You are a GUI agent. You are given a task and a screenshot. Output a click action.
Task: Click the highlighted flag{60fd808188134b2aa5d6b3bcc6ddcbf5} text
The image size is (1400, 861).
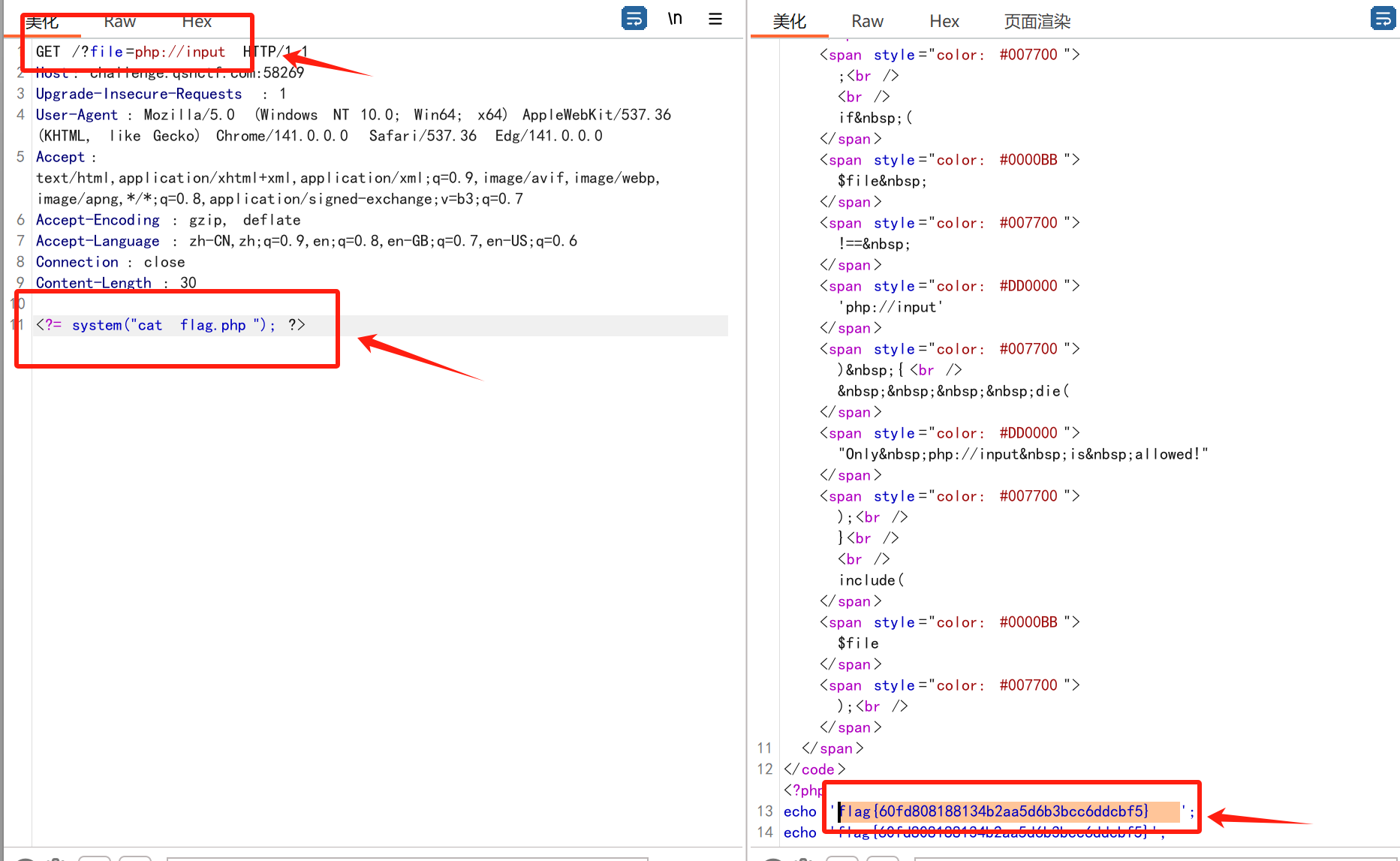tap(993, 811)
